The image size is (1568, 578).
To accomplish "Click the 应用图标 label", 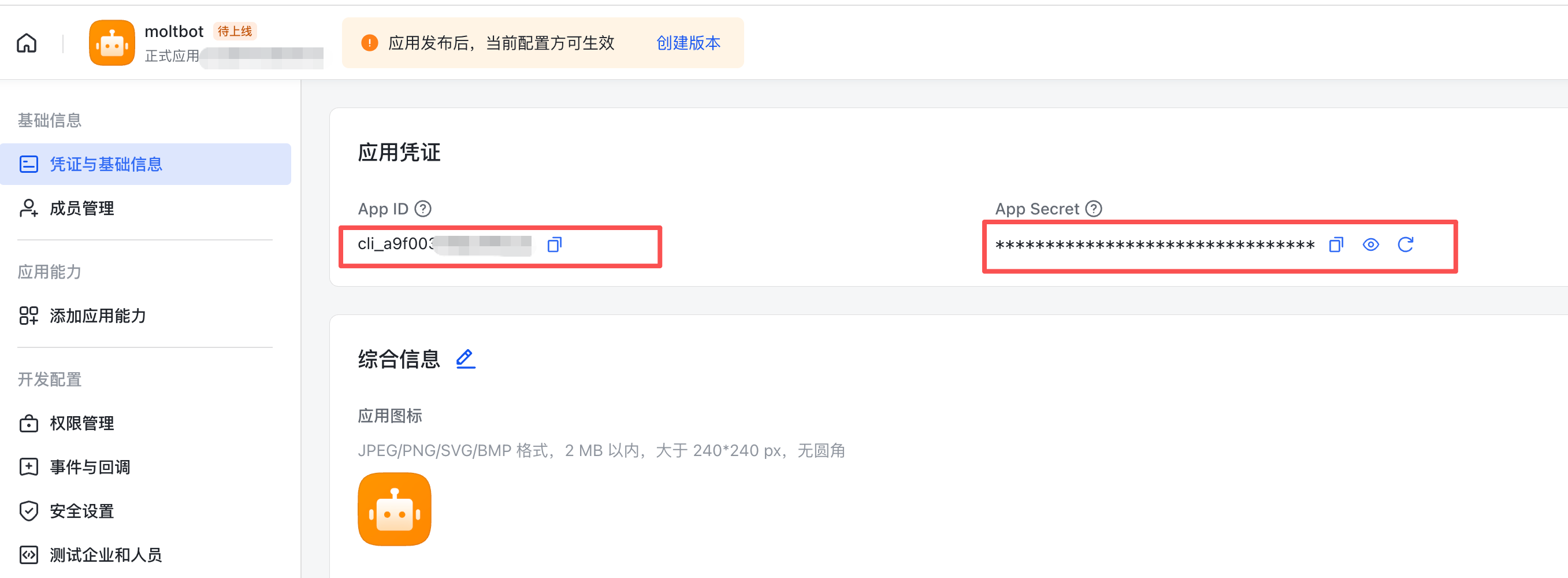I will pyautogui.click(x=390, y=416).
